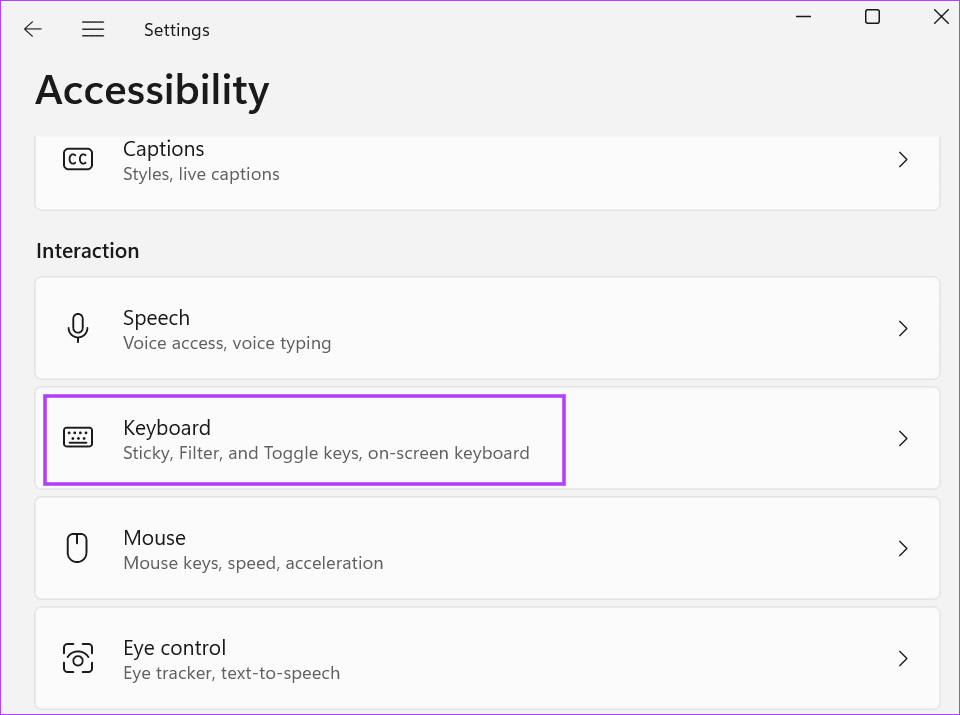Click the Settings window title
The height and width of the screenshot is (715, 960).
pos(176,30)
